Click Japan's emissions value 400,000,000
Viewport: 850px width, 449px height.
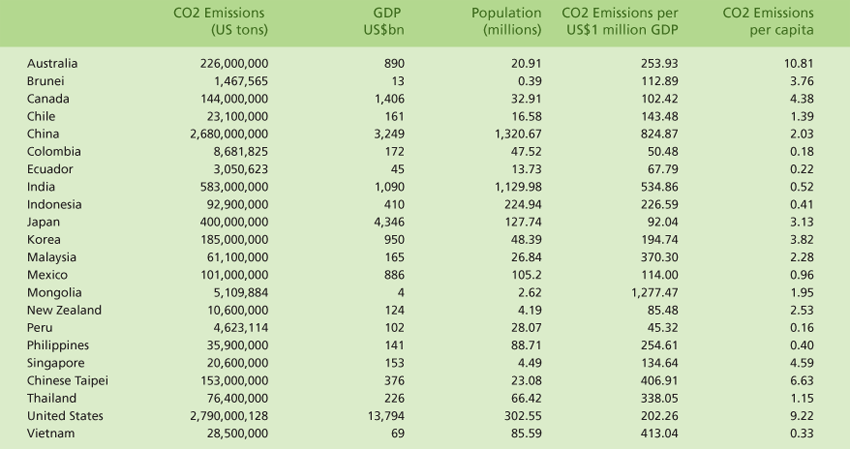pos(234,222)
